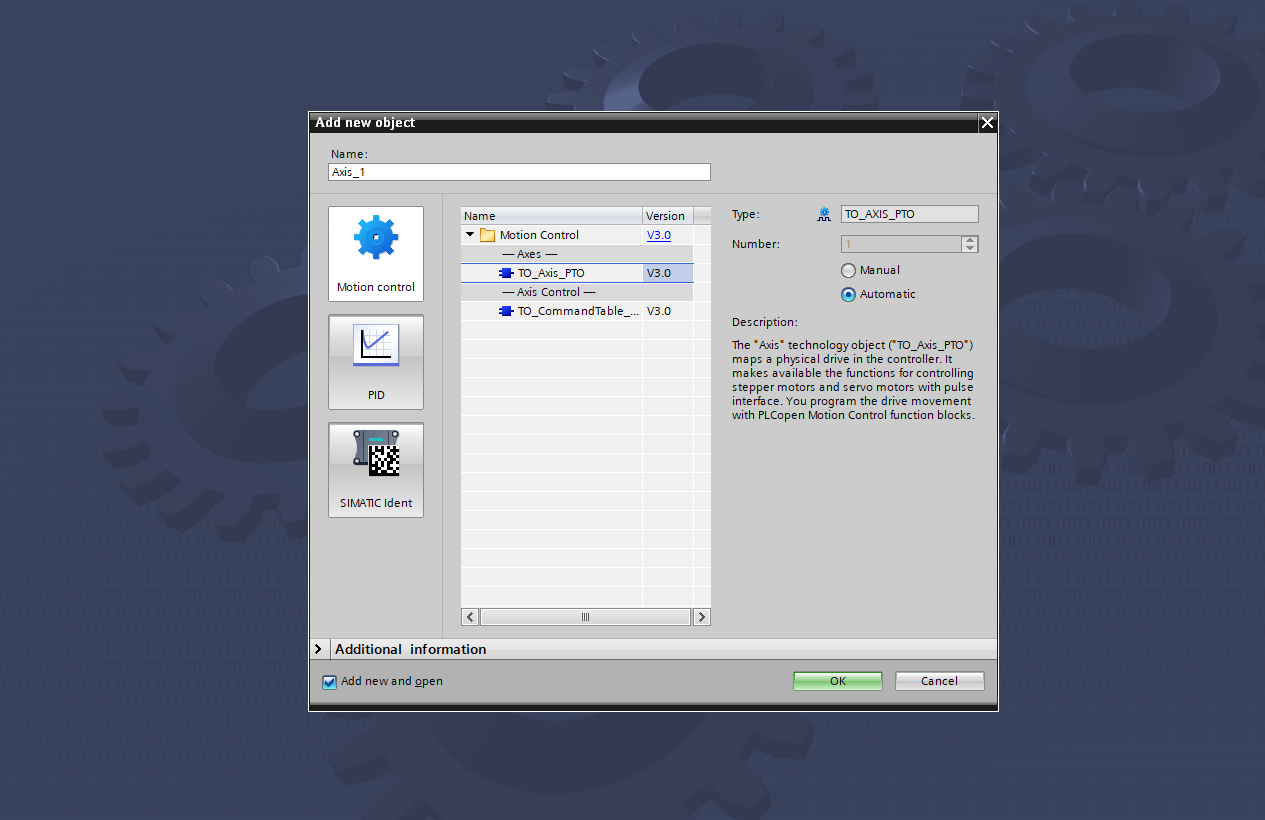Click the axis type icon beside TO_AXIS_PTO
This screenshot has height=820, width=1265.
[824, 214]
